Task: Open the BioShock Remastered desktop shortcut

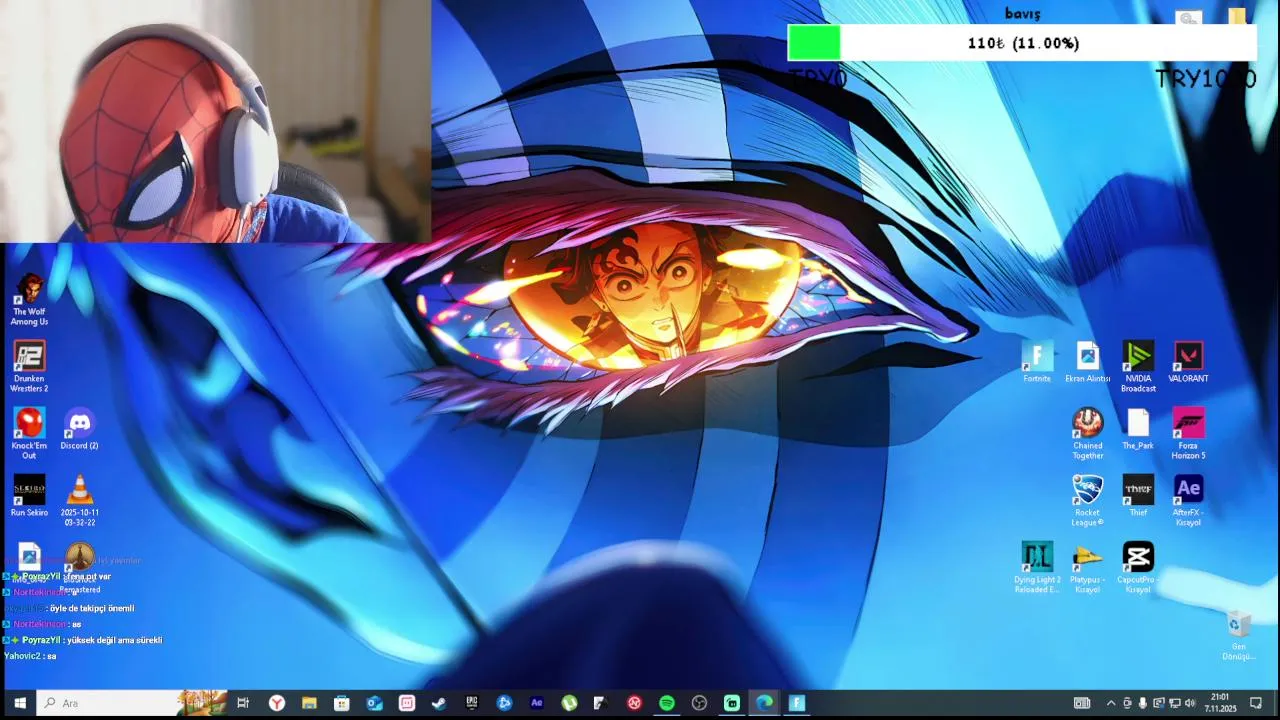Action: 79,567
